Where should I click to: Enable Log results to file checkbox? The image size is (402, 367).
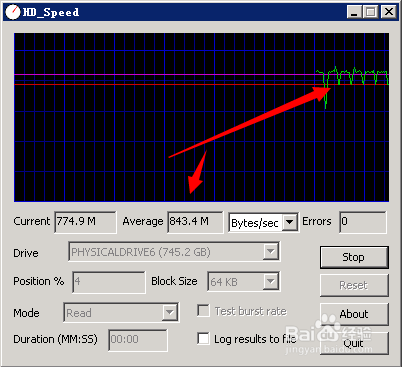click(x=203, y=339)
